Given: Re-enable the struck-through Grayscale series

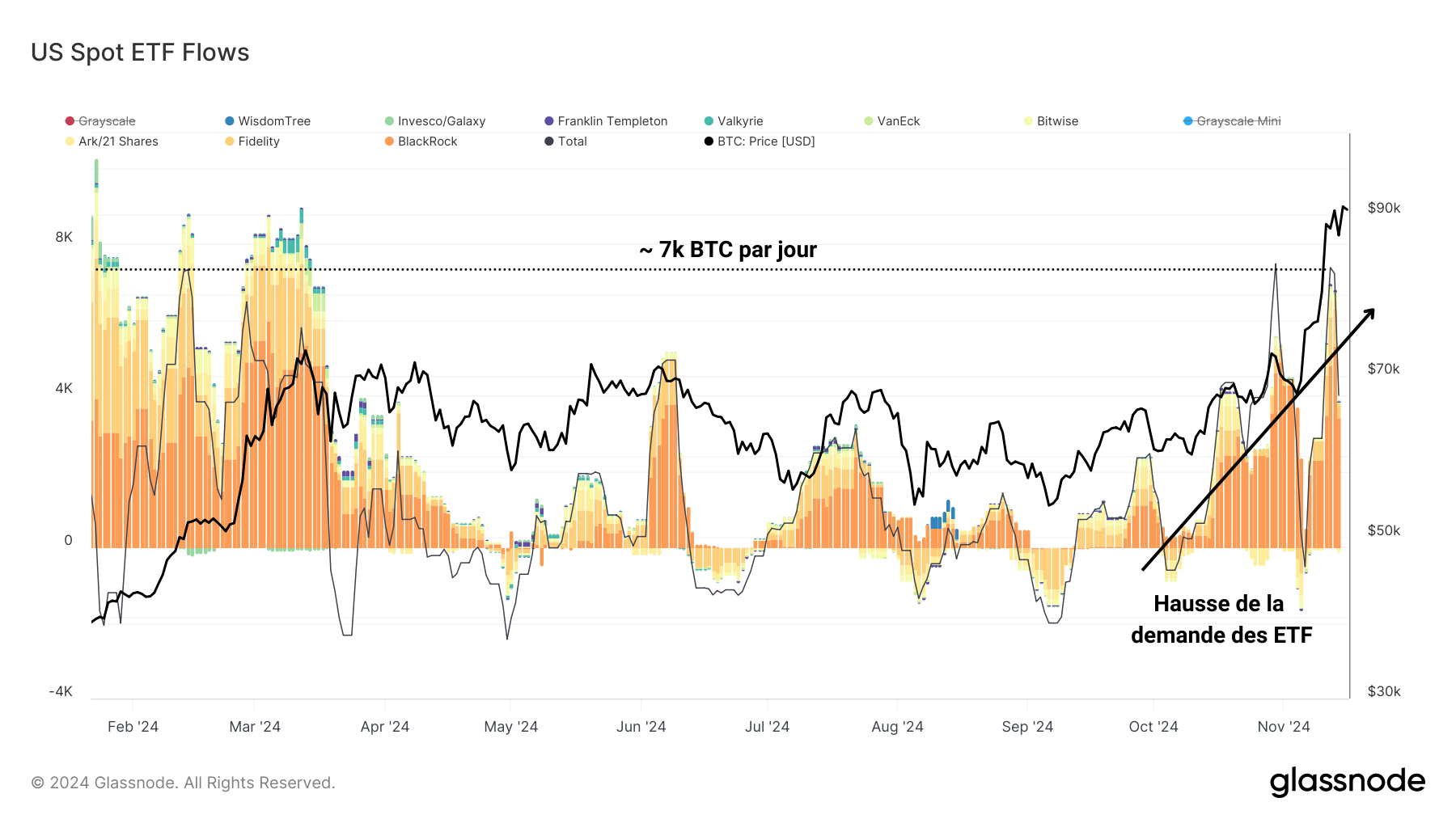Looking at the screenshot, I should [x=106, y=120].
